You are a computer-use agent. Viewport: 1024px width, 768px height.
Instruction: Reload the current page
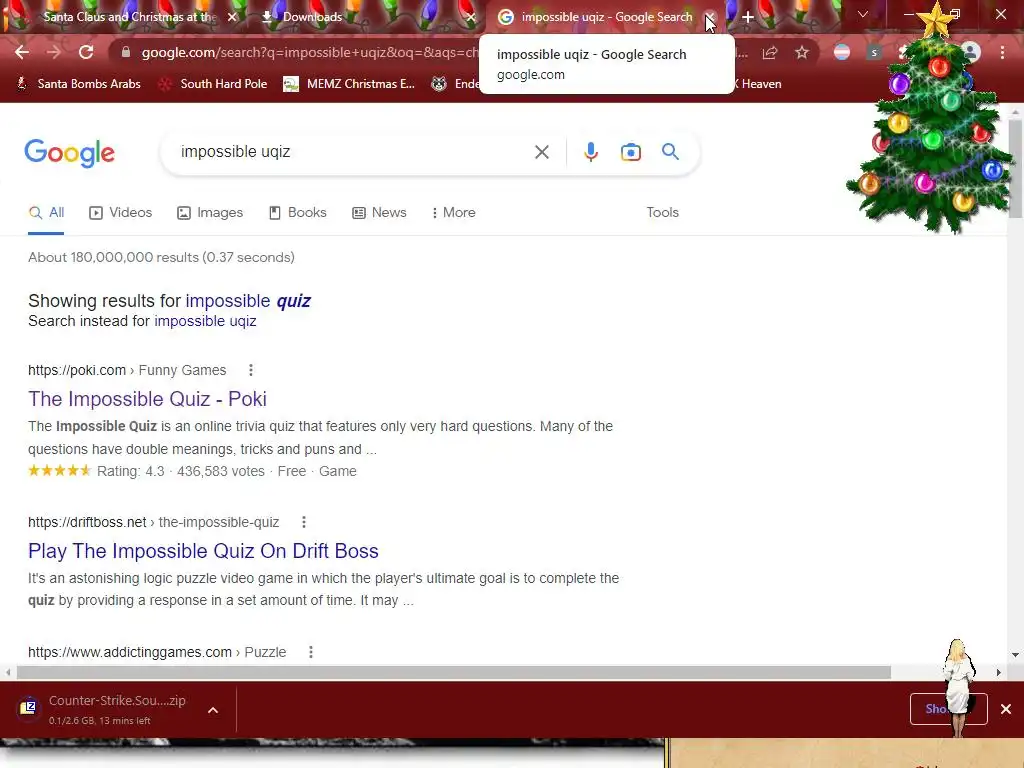click(86, 52)
